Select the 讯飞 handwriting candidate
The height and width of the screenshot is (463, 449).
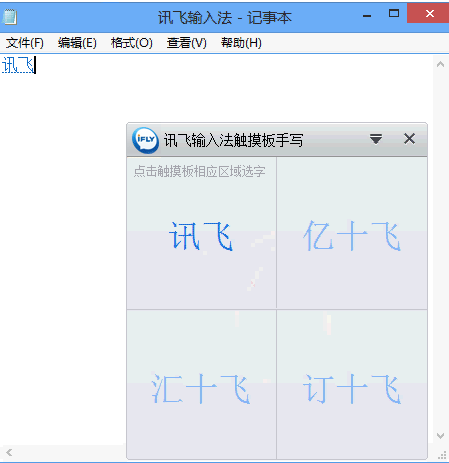201,233
